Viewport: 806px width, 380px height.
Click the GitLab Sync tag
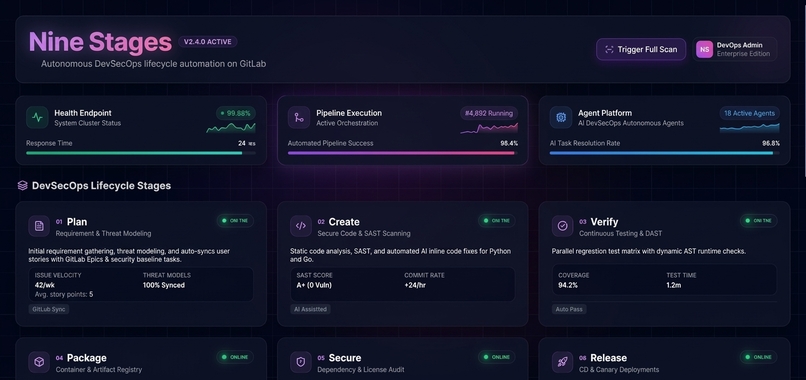(x=49, y=309)
